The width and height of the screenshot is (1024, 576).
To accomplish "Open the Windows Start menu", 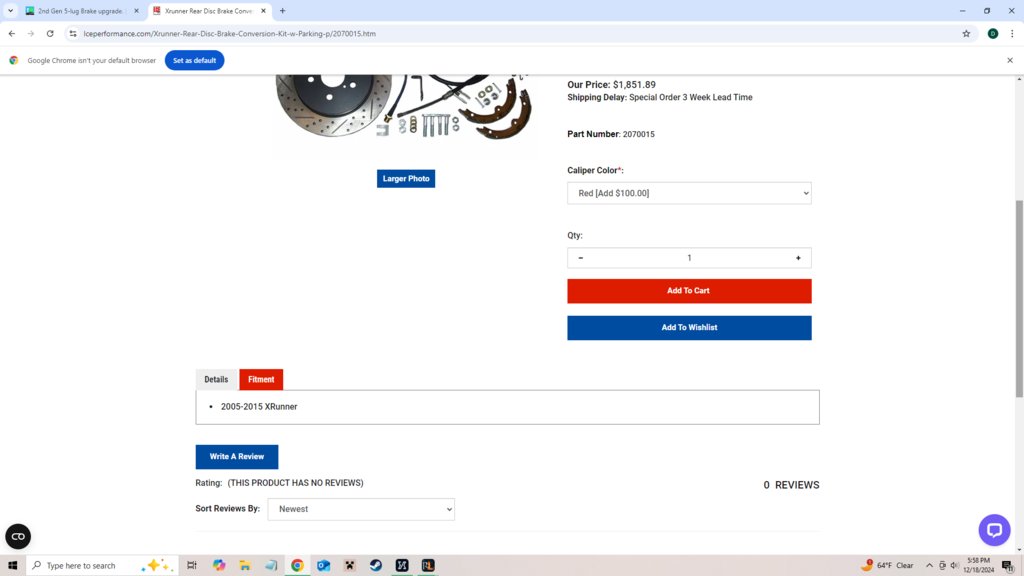I will pyautogui.click(x=12, y=566).
